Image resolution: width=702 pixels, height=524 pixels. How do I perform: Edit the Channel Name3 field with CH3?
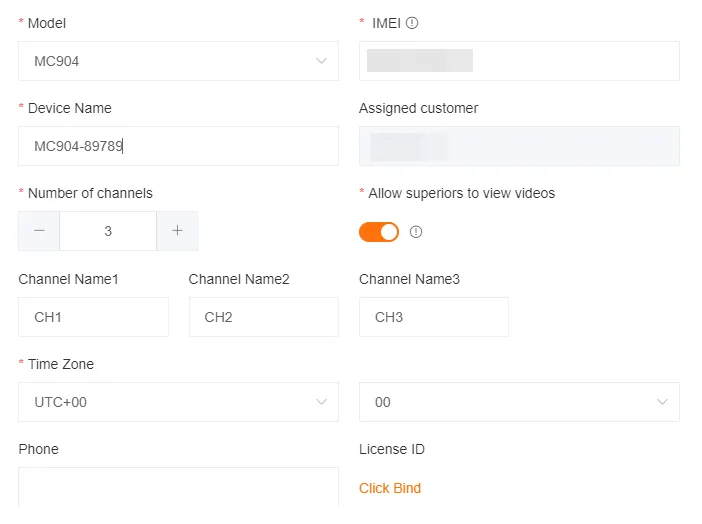433,317
